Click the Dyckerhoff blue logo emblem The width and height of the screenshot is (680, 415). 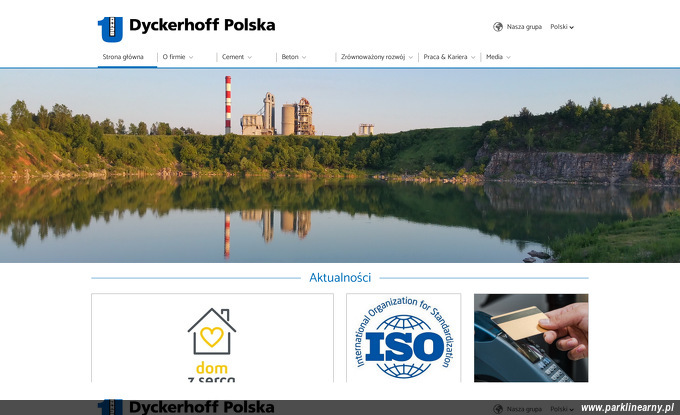coord(110,29)
